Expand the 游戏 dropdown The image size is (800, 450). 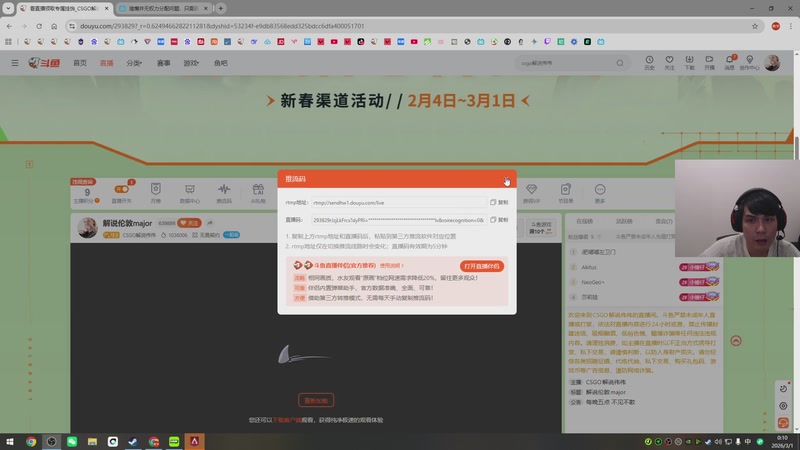click(x=191, y=63)
